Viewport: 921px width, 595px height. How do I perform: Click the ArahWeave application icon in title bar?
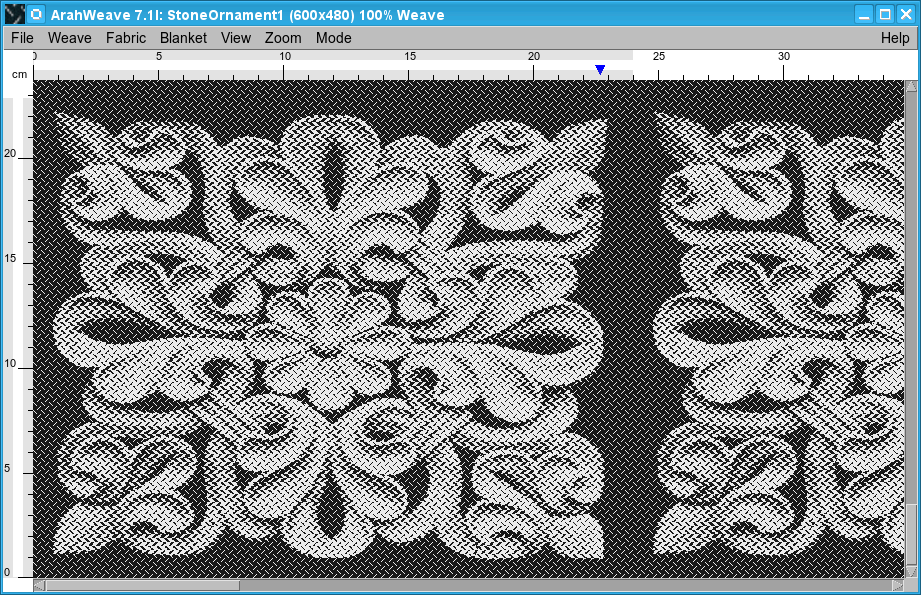coord(15,14)
